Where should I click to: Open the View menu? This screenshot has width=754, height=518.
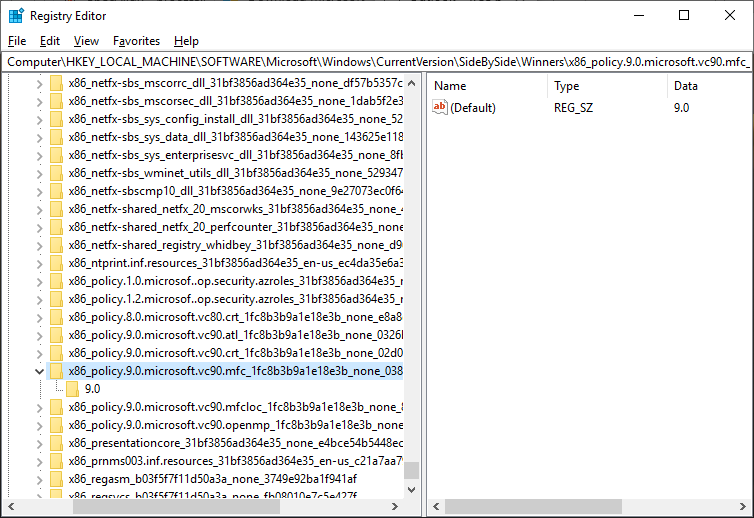click(86, 41)
